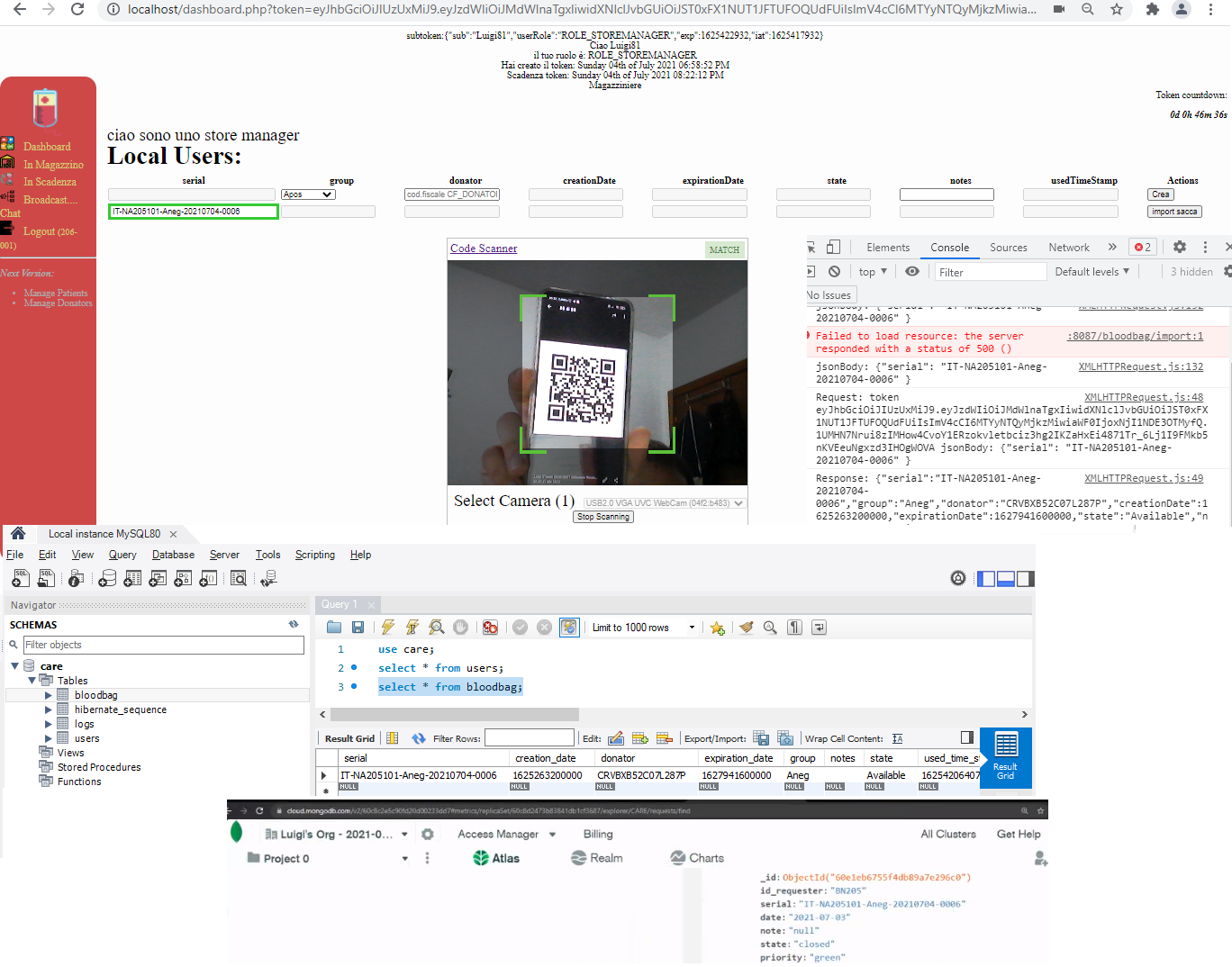Open the Query menu in Workbench
Image resolution: width=1232 pixels, height=967 pixels.
[x=122, y=555]
